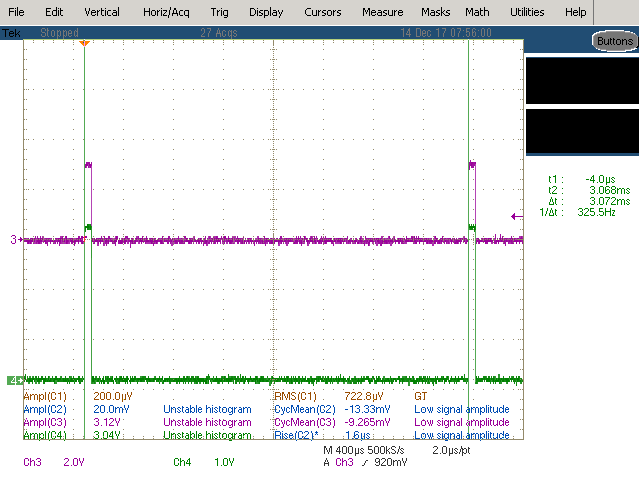Open the Masks menu

(x=436, y=12)
